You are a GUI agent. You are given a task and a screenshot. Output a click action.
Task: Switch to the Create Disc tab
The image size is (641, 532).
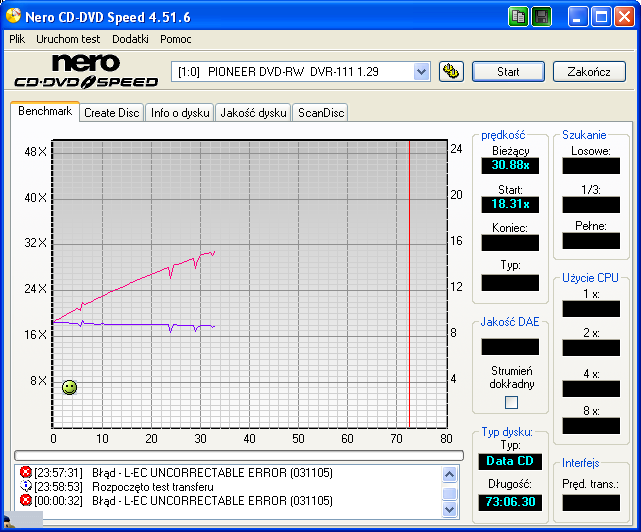pyautogui.click(x=112, y=113)
